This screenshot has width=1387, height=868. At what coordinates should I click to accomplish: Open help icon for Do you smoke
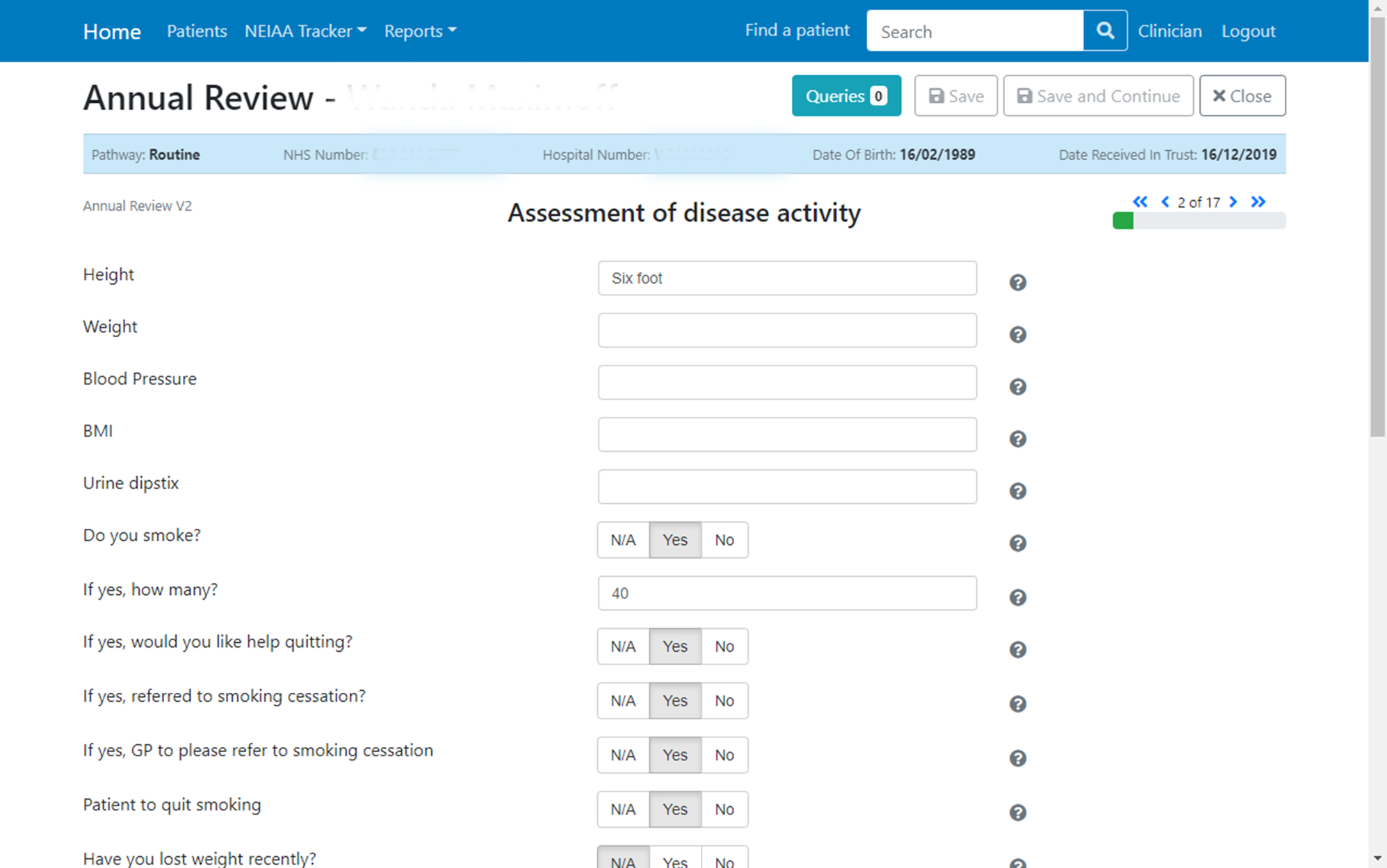pyautogui.click(x=1018, y=543)
